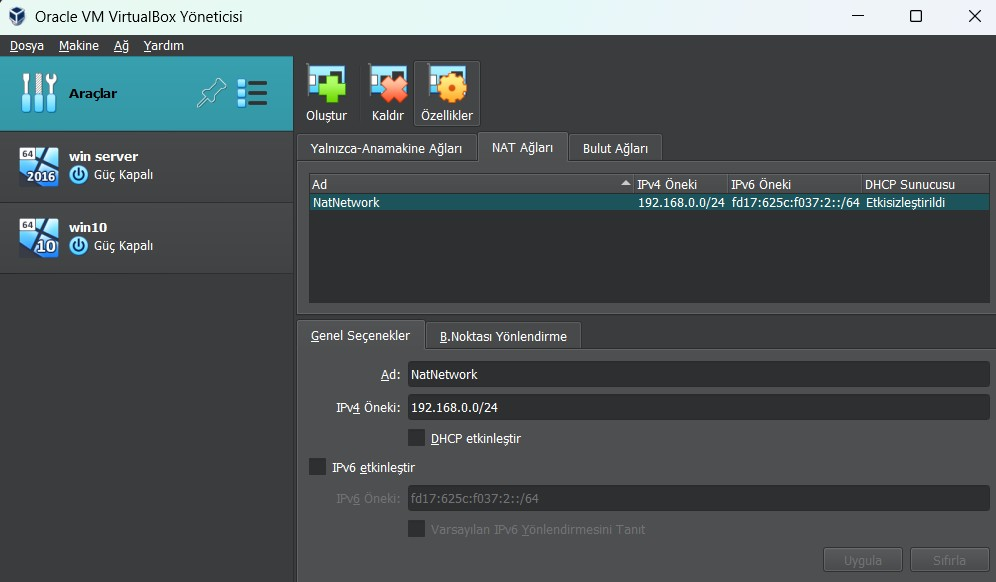Open the Makine menu
The image size is (996, 582).
(79, 46)
